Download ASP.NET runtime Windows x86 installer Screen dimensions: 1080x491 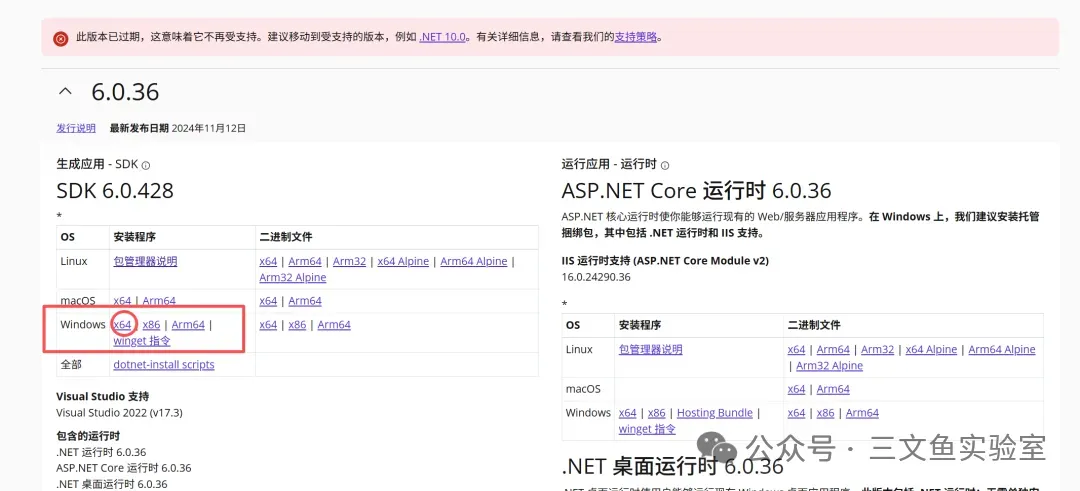(x=657, y=412)
